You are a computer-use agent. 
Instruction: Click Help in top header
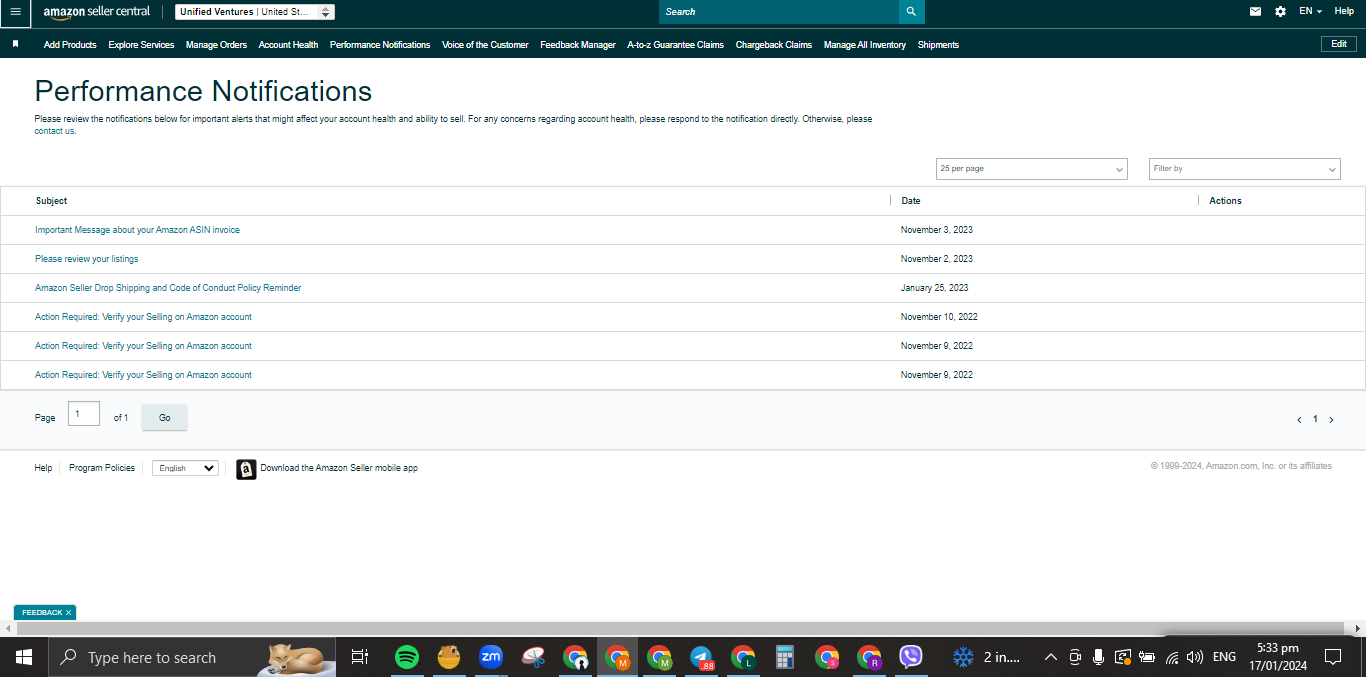point(1344,11)
